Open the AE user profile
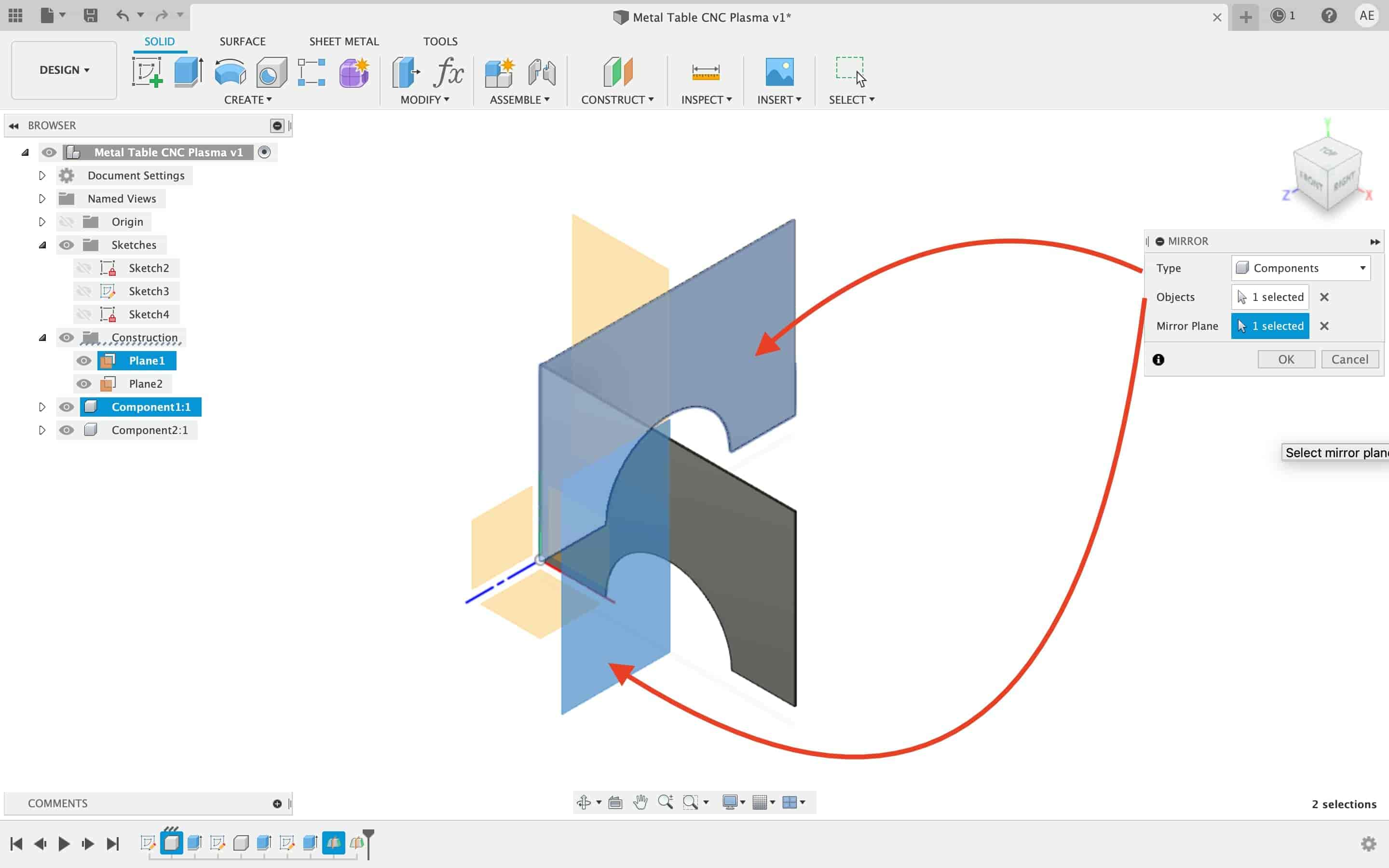 click(1367, 15)
